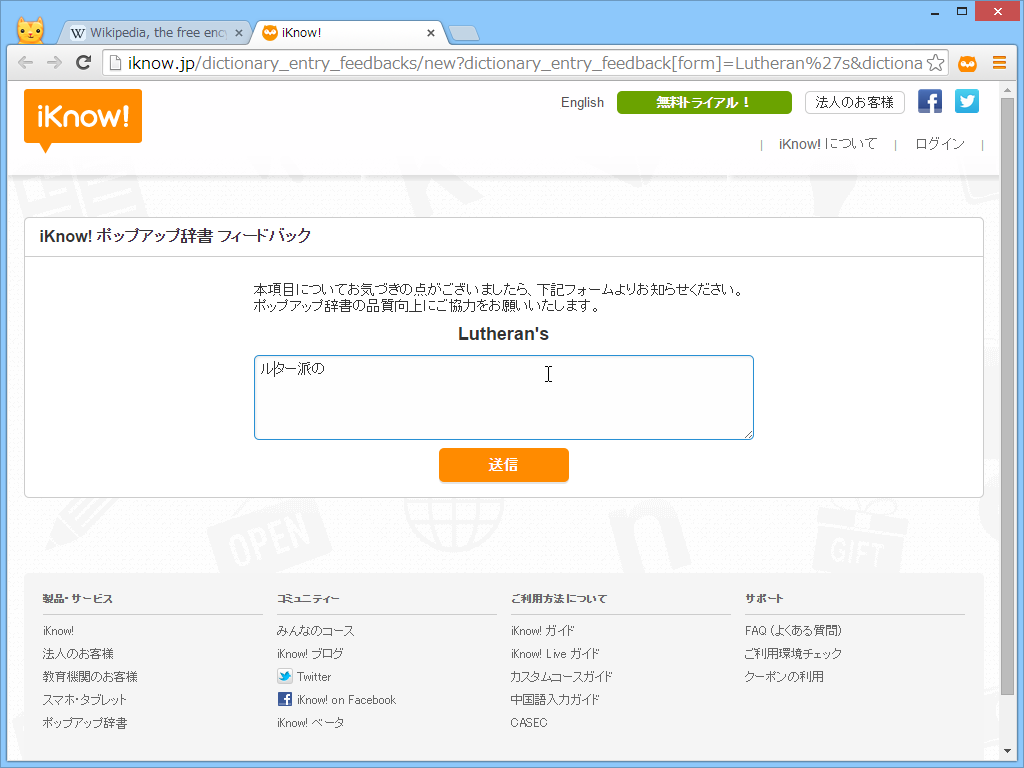The image size is (1024, 768).
Task: Navigate back using the back arrow
Action: [x=25, y=62]
